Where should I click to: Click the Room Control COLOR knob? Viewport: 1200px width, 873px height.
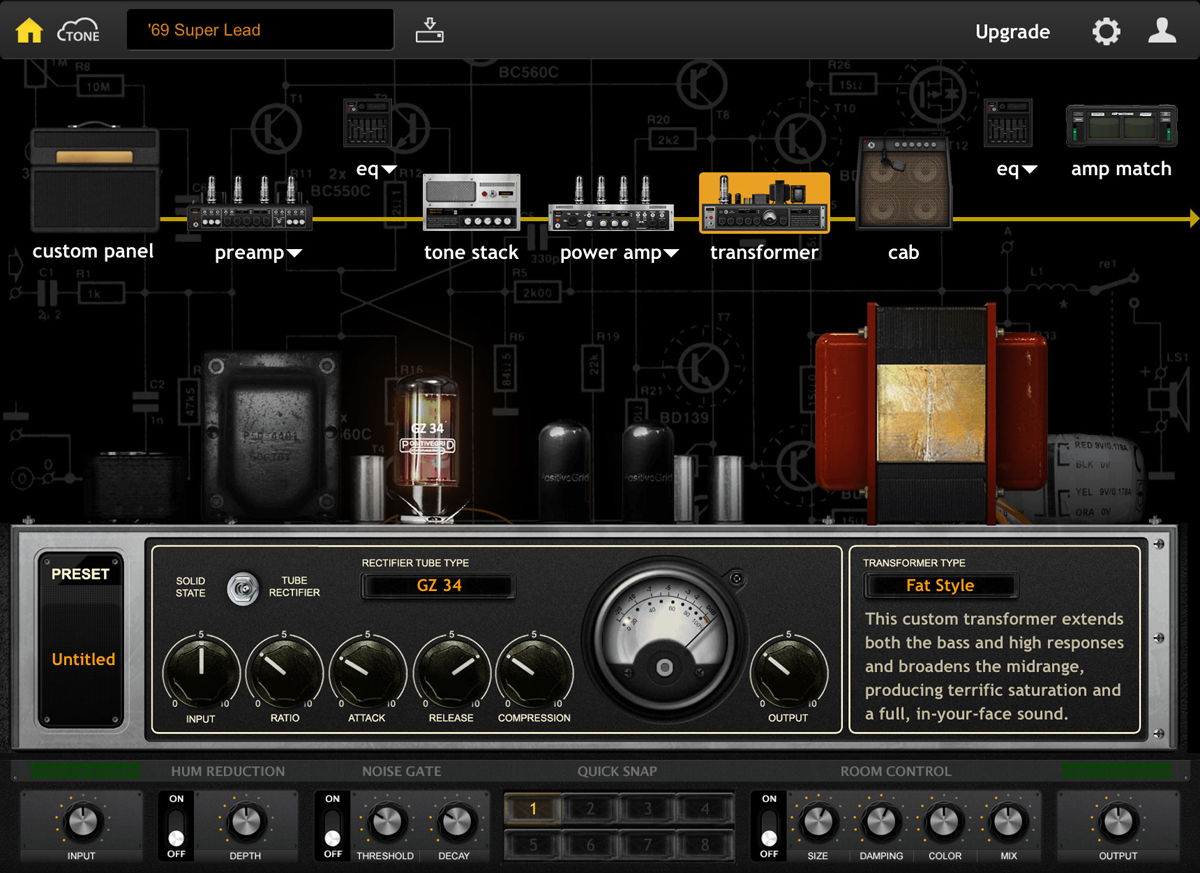click(x=945, y=822)
